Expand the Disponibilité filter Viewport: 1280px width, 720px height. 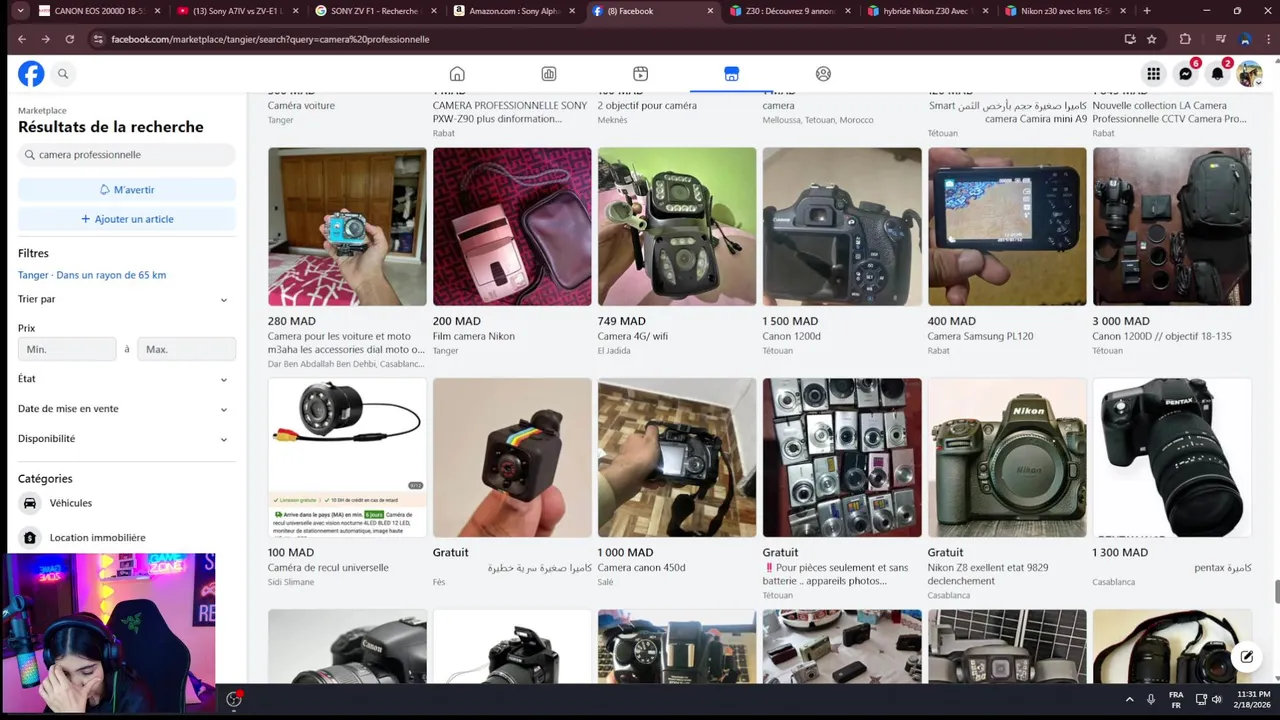click(124, 439)
